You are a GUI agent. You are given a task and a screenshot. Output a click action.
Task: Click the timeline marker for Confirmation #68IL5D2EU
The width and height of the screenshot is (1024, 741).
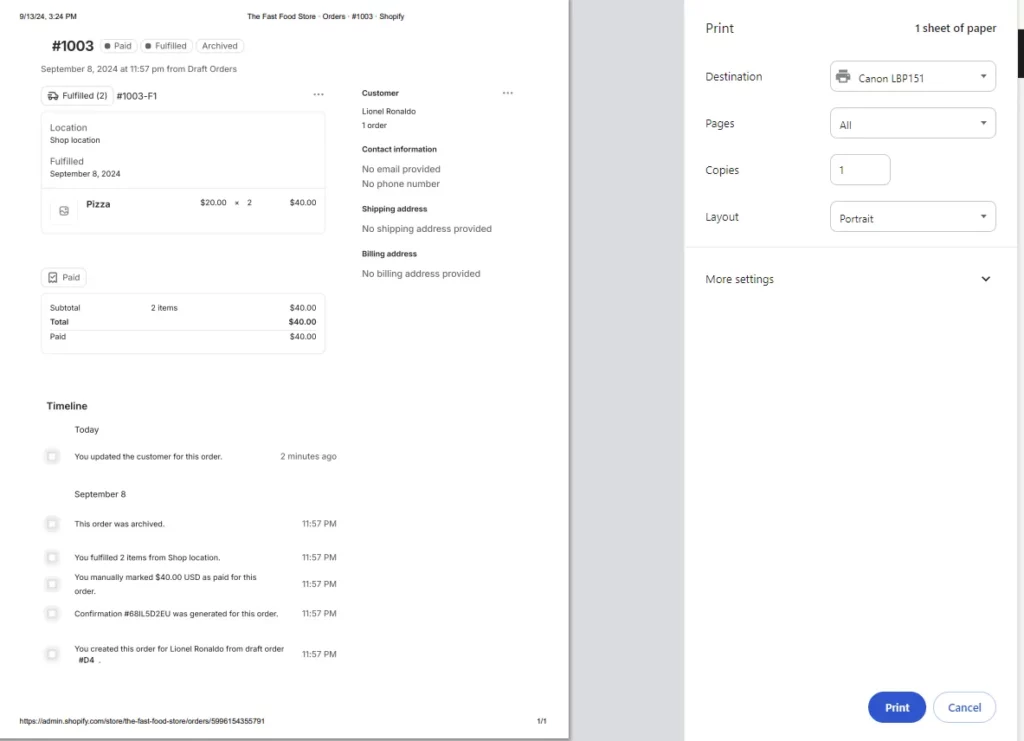click(x=52, y=614)
